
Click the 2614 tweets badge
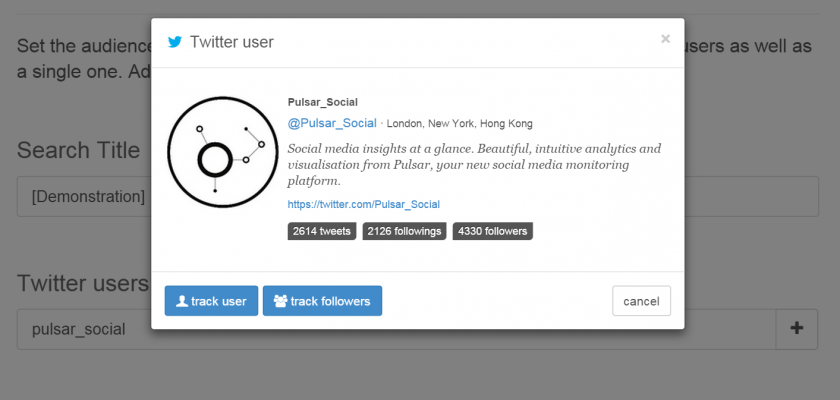tap(321, 231)
